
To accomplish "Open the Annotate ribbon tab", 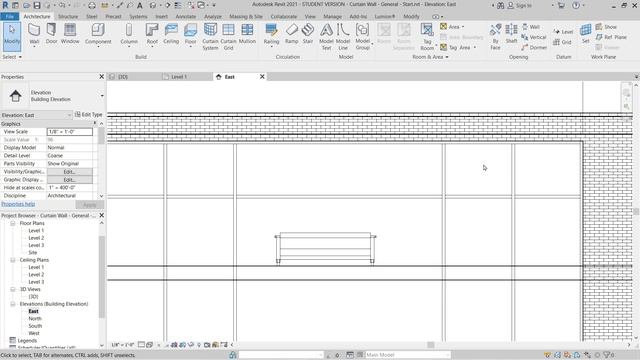I will [186, 16].
